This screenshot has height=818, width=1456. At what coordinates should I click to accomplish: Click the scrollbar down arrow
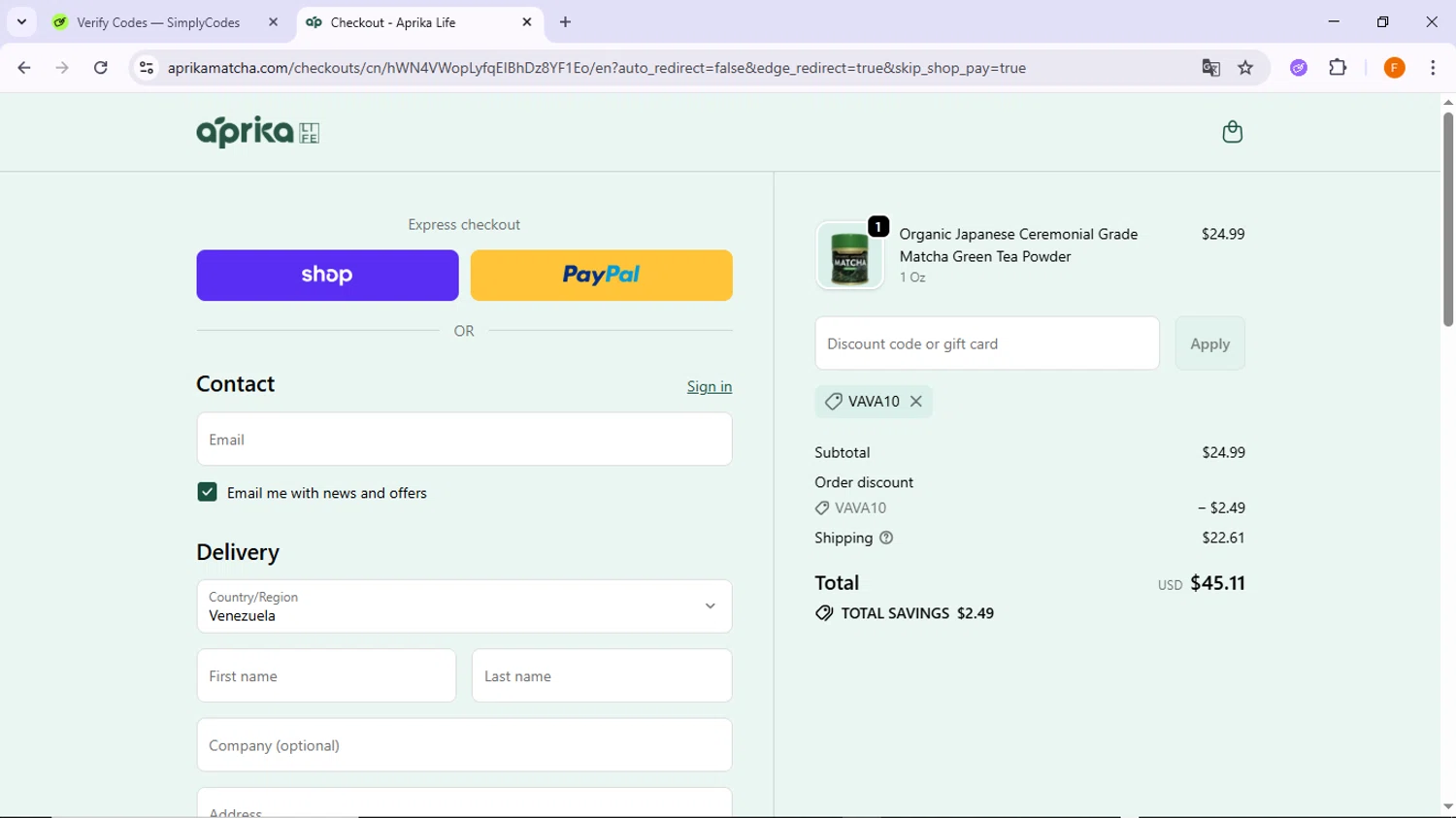pyautogui.click(x=1448, y=807)
